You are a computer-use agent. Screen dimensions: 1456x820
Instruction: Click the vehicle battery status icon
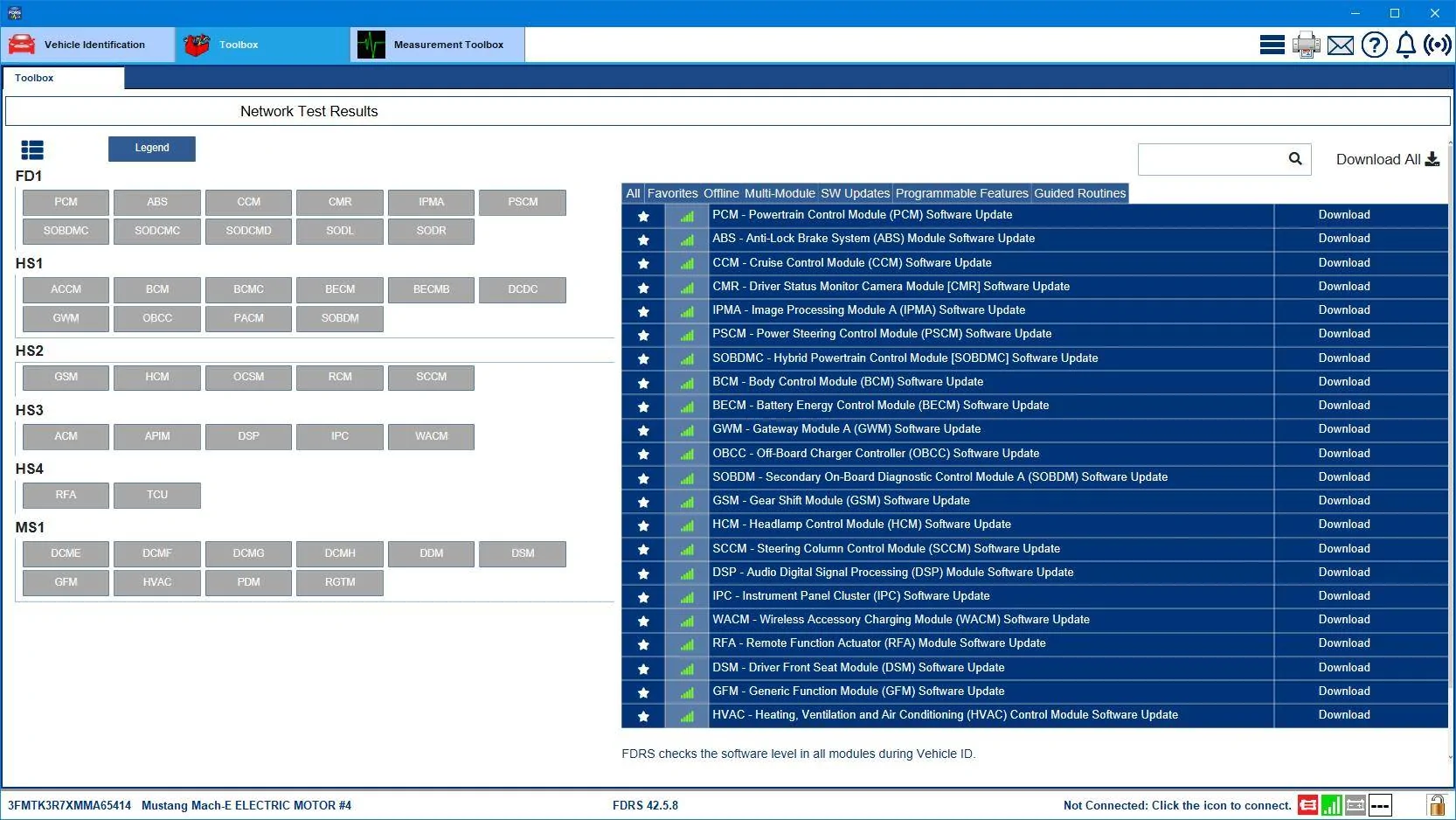tap(1355, 805)
